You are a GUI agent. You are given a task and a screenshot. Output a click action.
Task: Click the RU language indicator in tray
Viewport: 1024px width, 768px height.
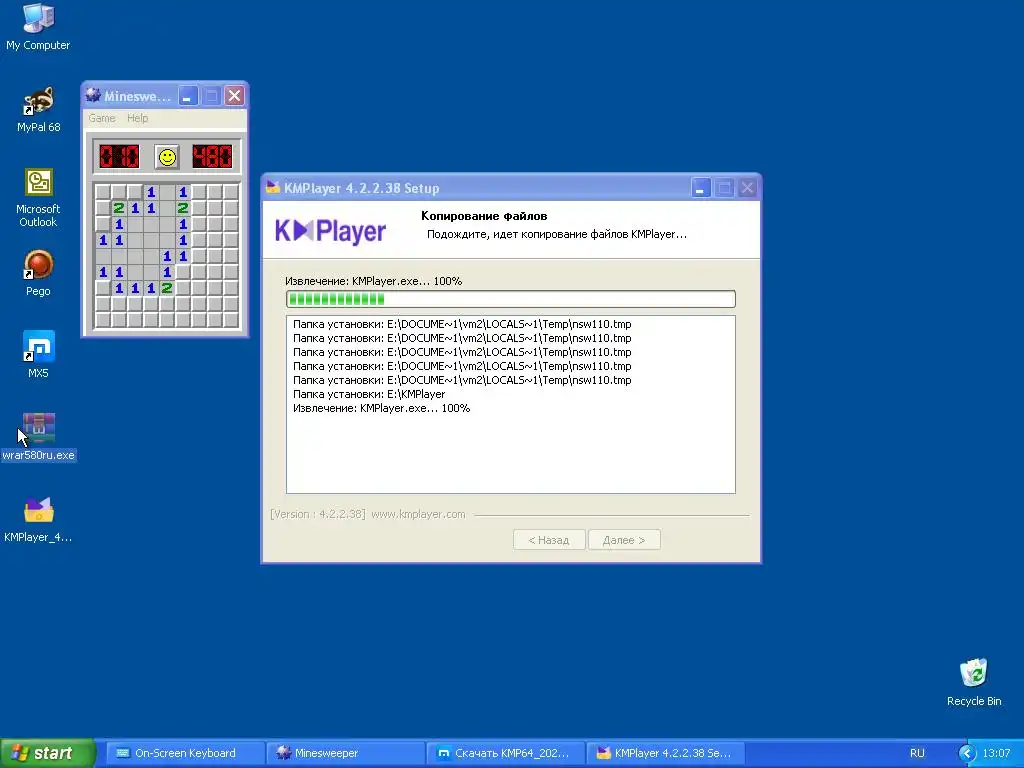click(917, 753)
